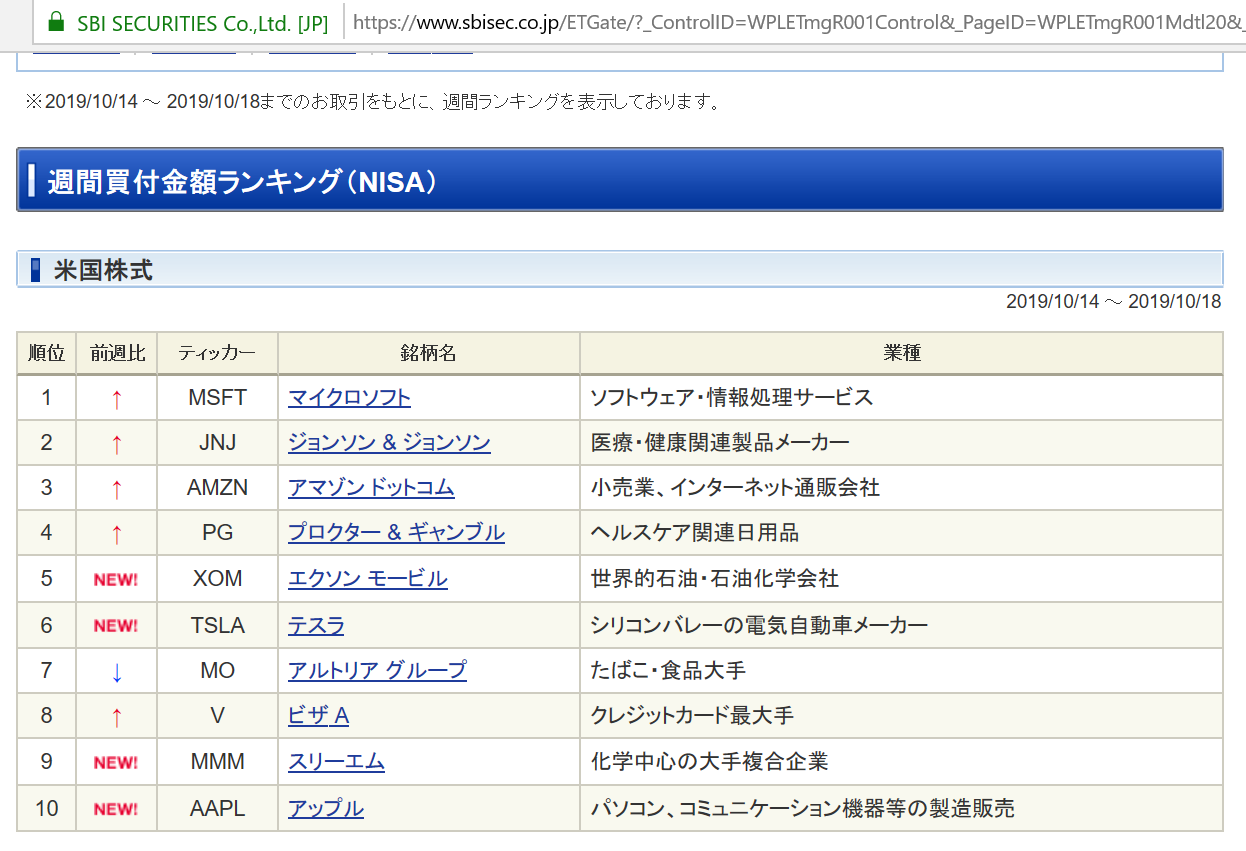Click the NEW! badge in AAPL row
This screenshot has width=1246, height=851.
tap(116, 808)
